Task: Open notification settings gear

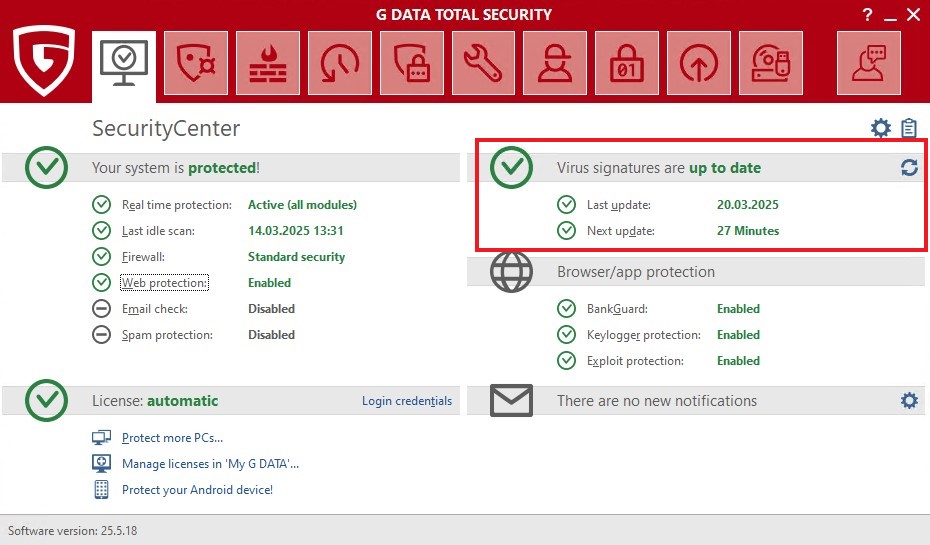Action: (x=909, y=400)
